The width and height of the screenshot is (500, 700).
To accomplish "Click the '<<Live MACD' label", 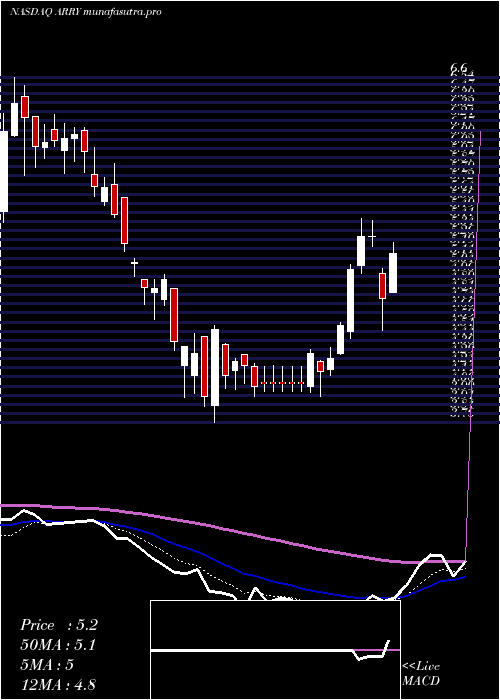I will [421, 674].
